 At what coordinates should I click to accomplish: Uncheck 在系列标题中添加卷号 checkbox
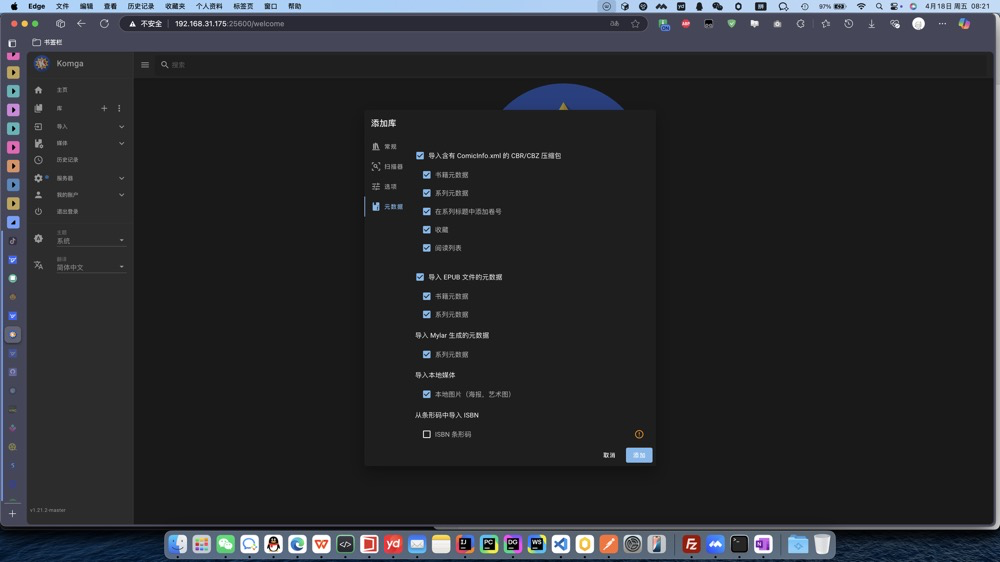pos(427,211)
